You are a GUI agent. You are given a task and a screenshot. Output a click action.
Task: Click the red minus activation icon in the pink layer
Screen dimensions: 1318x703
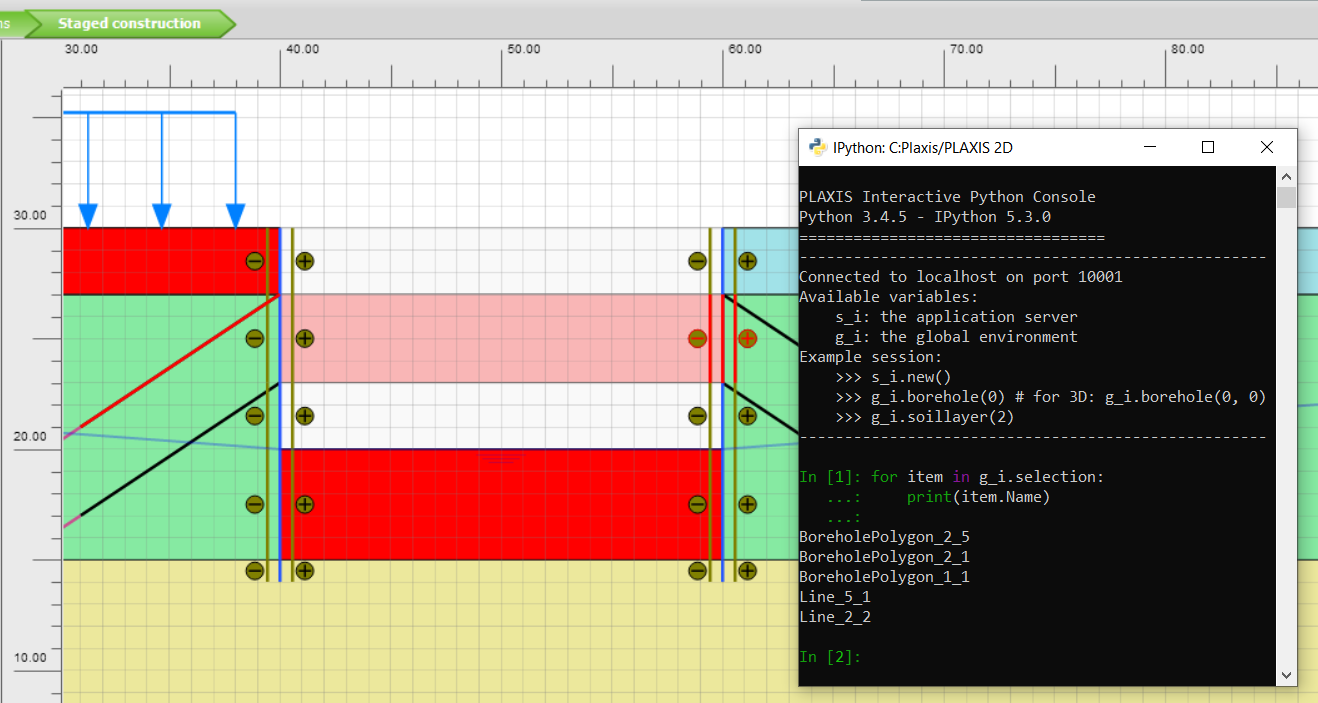[697, 338]
